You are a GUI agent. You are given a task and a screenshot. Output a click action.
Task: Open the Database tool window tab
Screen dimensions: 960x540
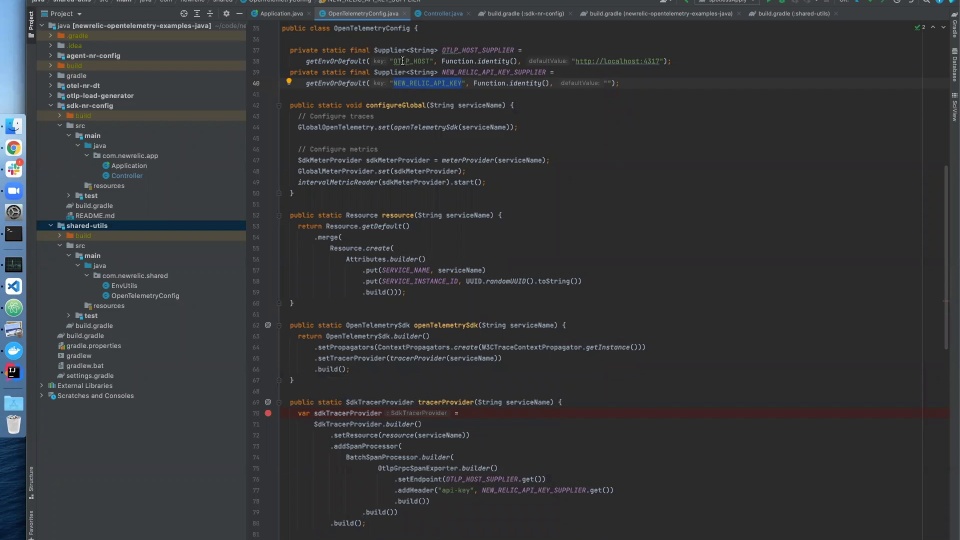point(954,64)
